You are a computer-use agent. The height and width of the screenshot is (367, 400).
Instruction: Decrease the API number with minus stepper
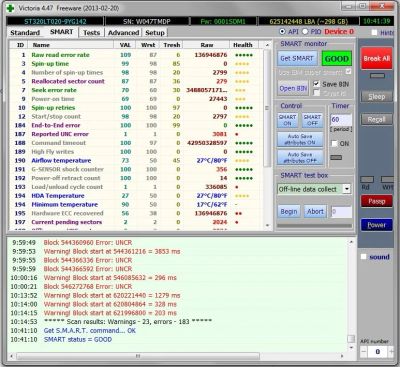tap(363, 351)
